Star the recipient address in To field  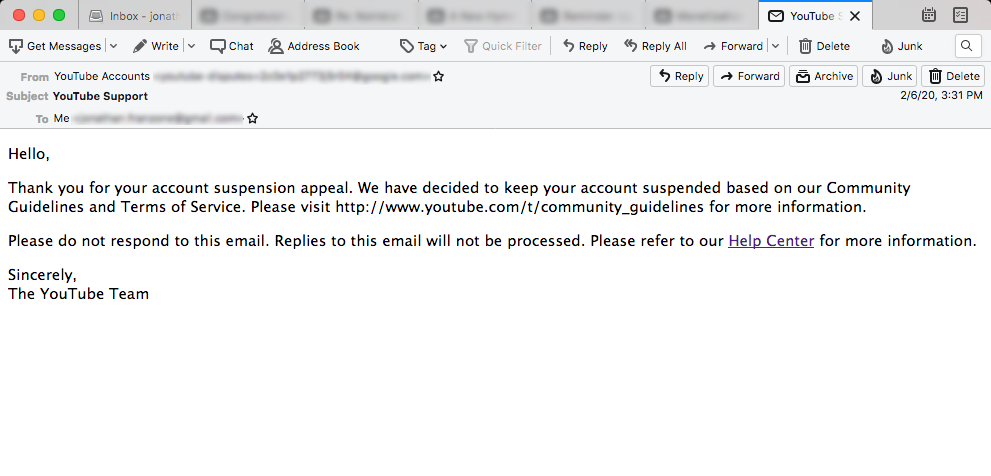click(252, 118)
